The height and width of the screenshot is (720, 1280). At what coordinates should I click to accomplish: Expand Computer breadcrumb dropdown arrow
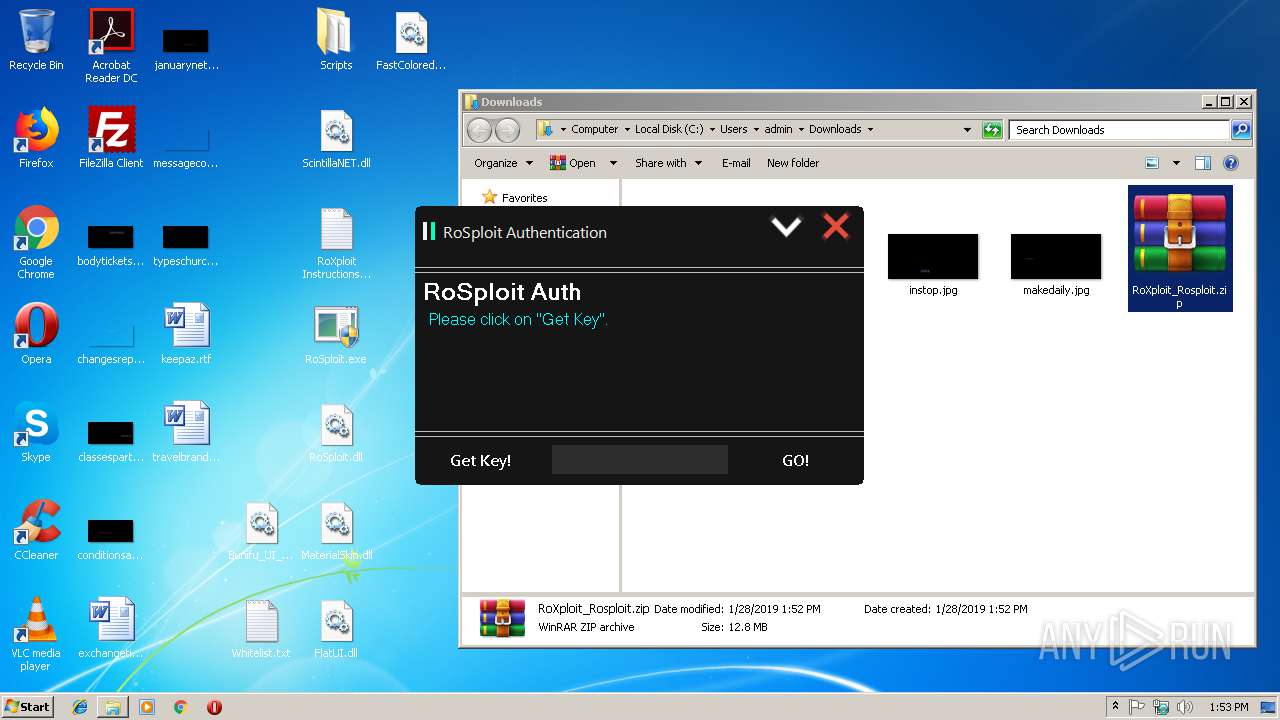point(626,129)
